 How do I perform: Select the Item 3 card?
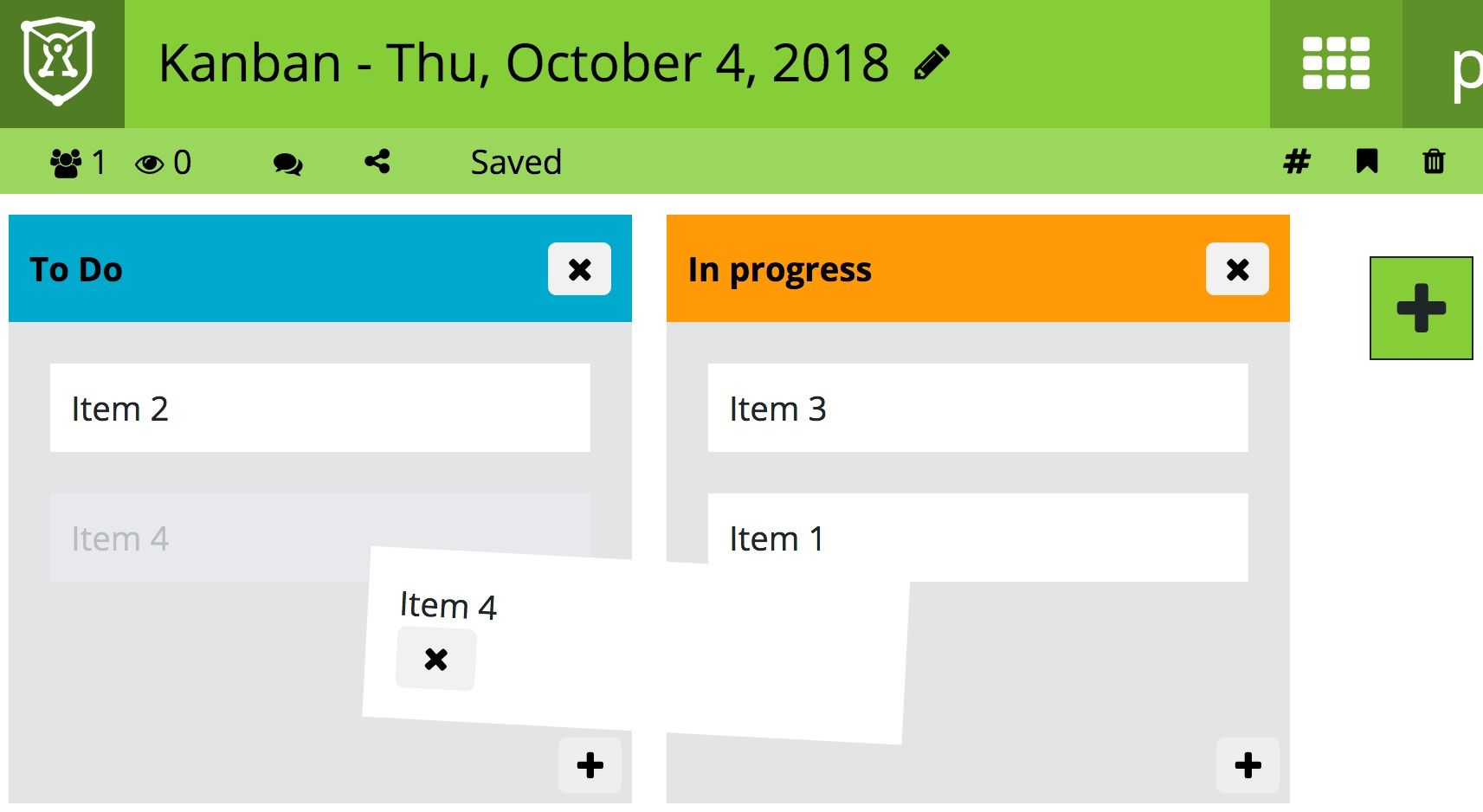click(978, 408)
